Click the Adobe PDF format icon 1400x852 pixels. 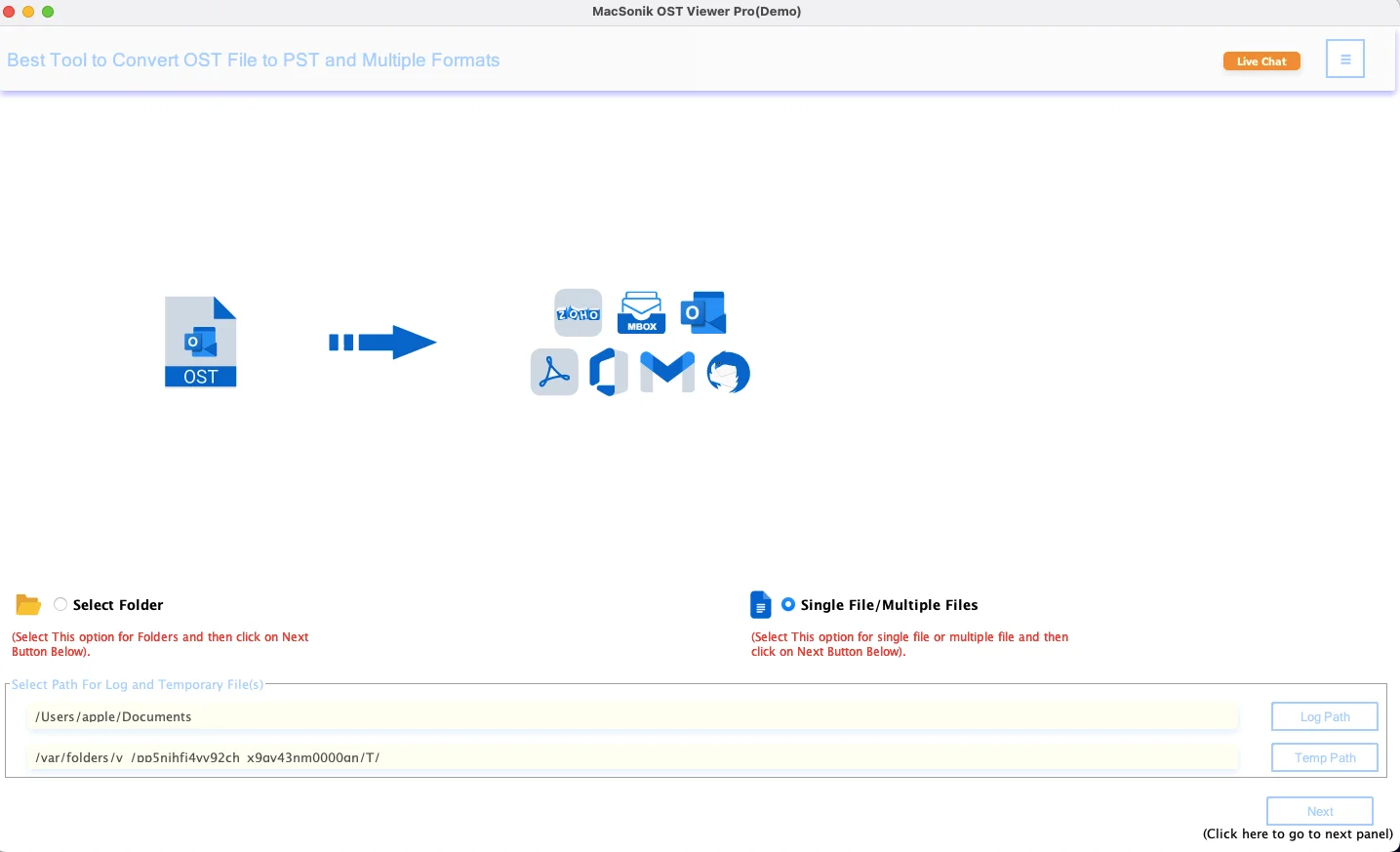554,372
